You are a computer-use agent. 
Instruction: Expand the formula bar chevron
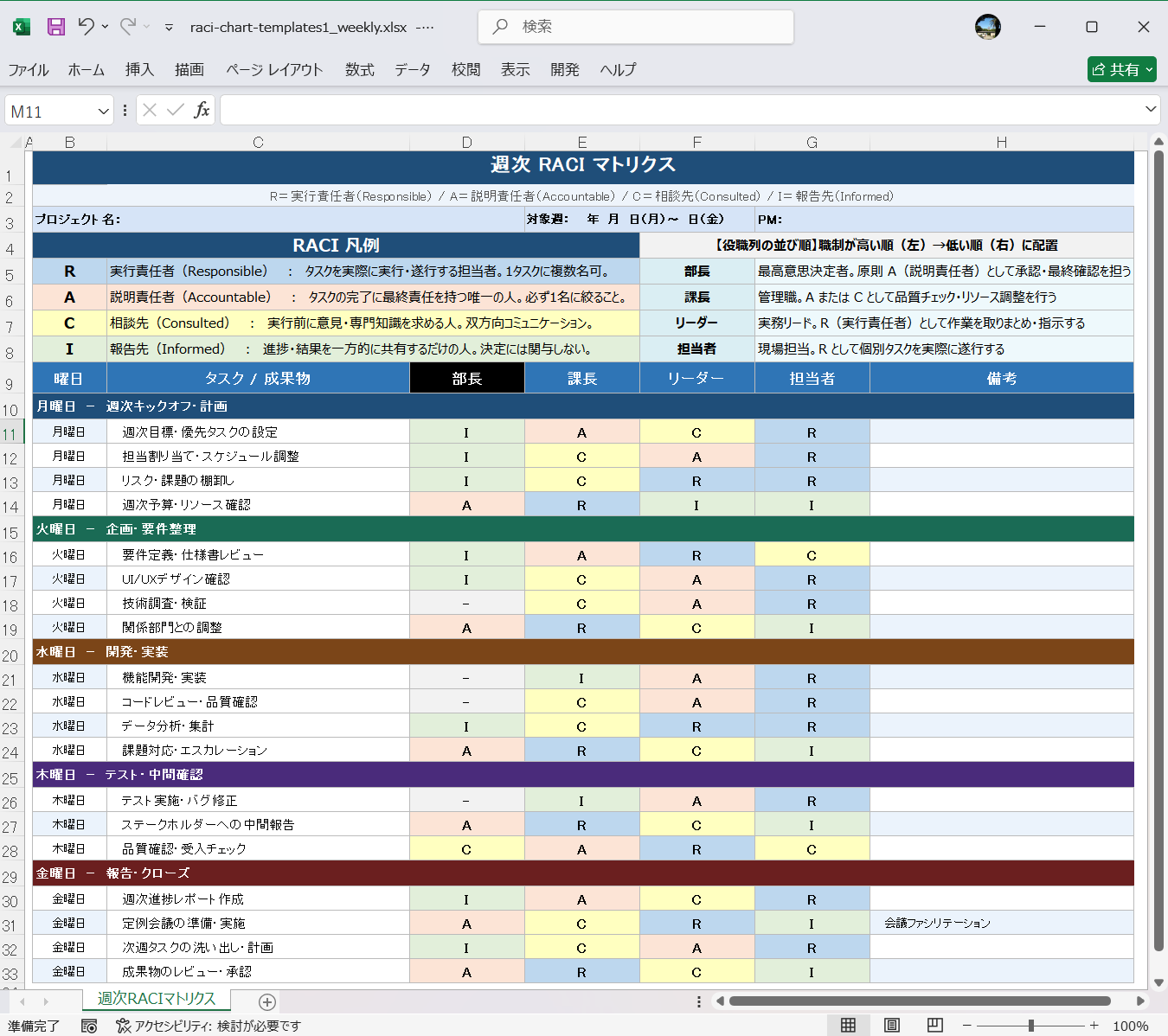coord(1151,109)
